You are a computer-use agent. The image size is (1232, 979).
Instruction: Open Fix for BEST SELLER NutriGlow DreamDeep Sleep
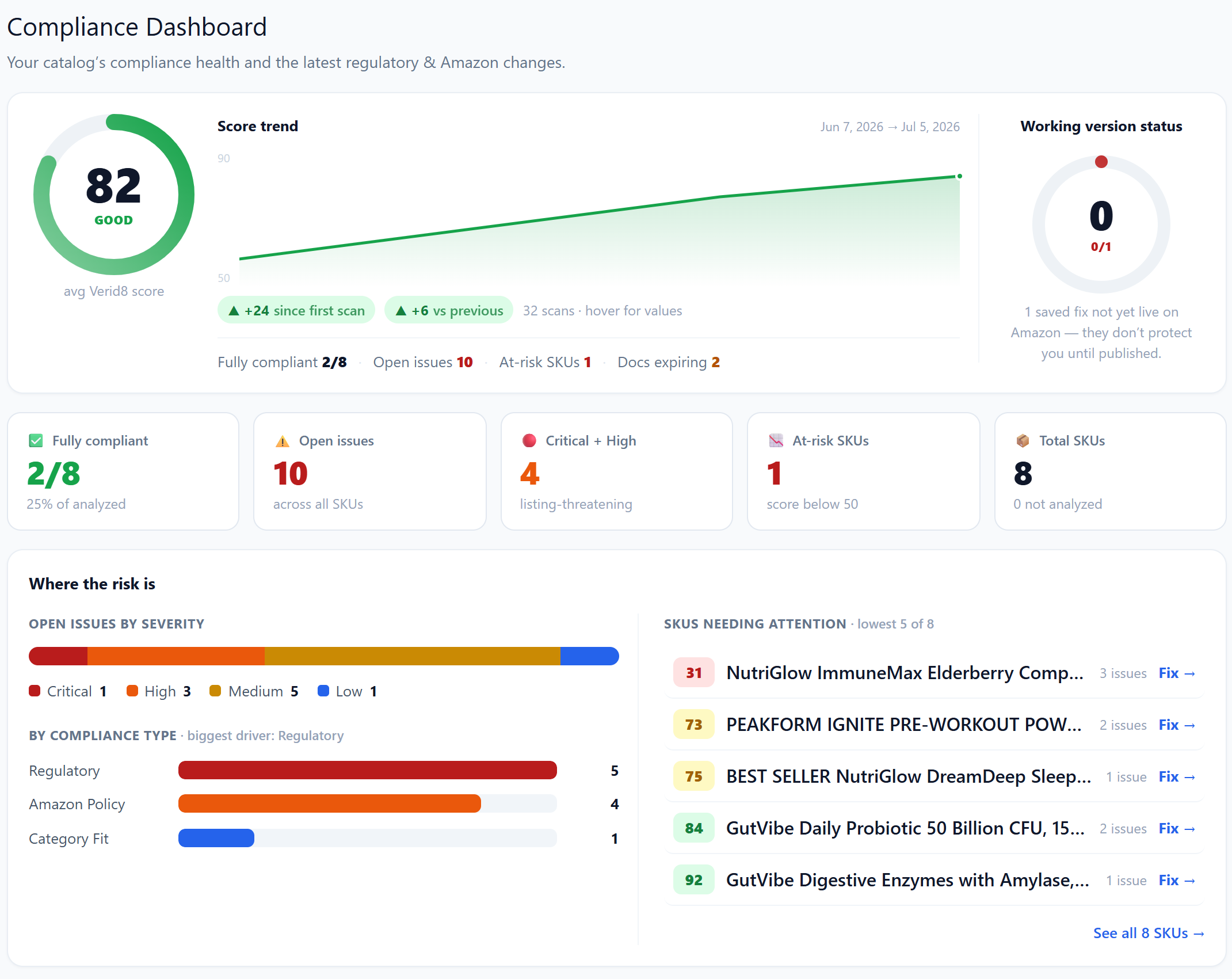pos(1177,776)
